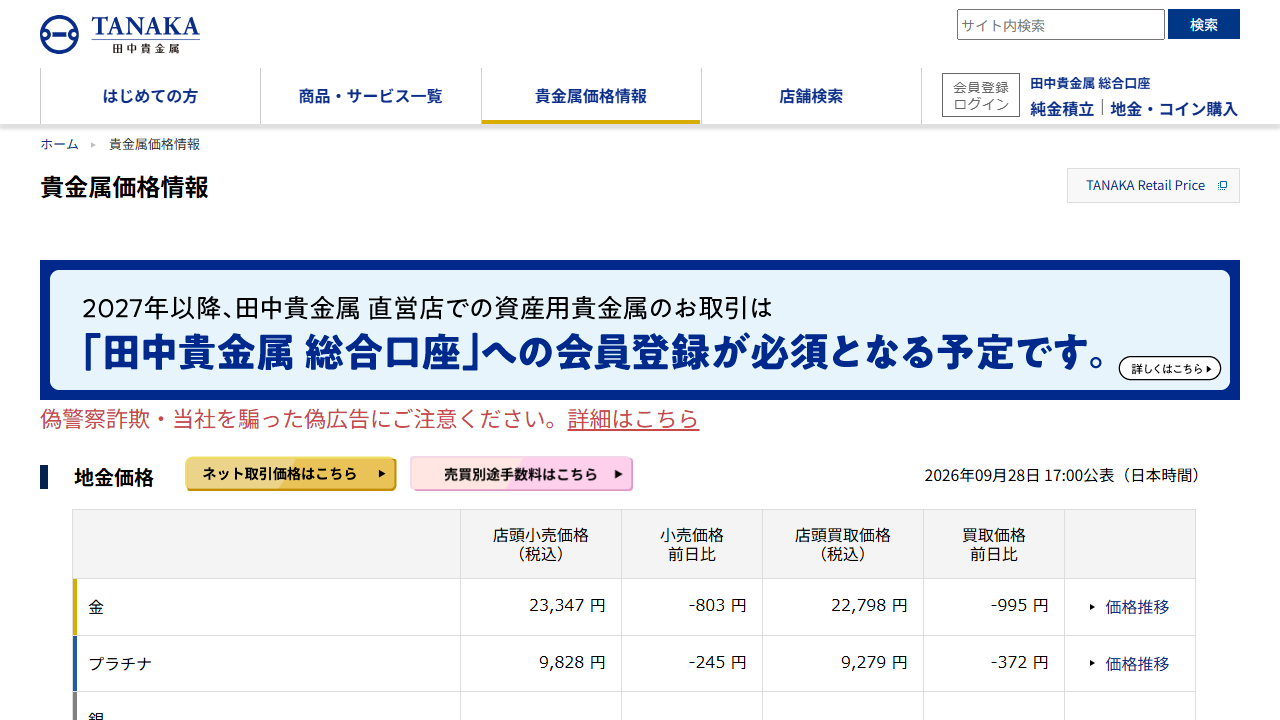The width and height of the screenshot is (1280, 720).
Task: Click the 総合口座 member registration banner
Action: coord(640,330)
